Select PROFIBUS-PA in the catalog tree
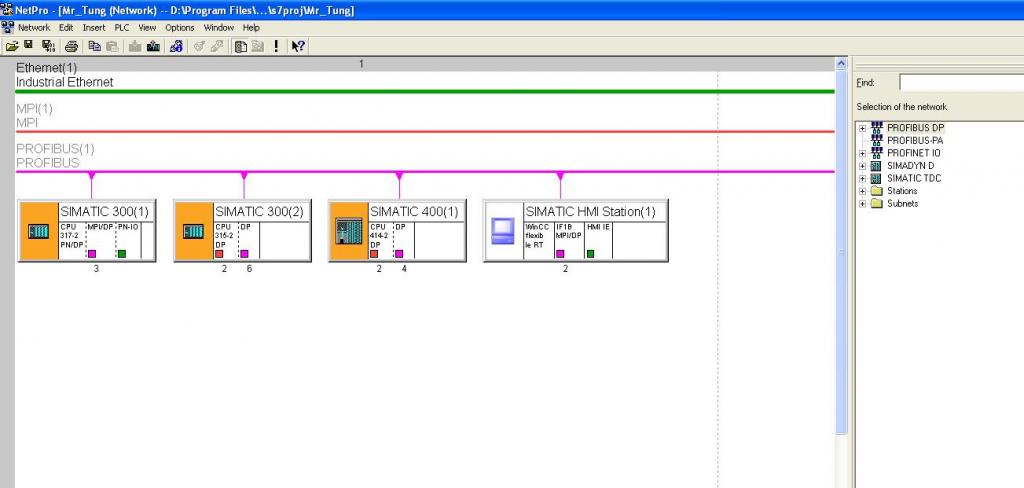 [x=914, y=140]
